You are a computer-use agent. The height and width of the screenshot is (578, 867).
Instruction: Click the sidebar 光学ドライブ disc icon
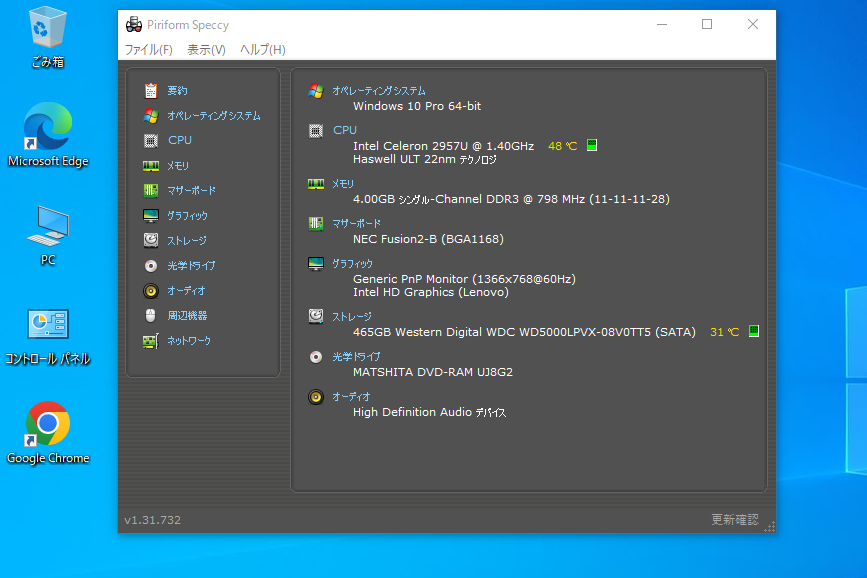click(151, 266)
